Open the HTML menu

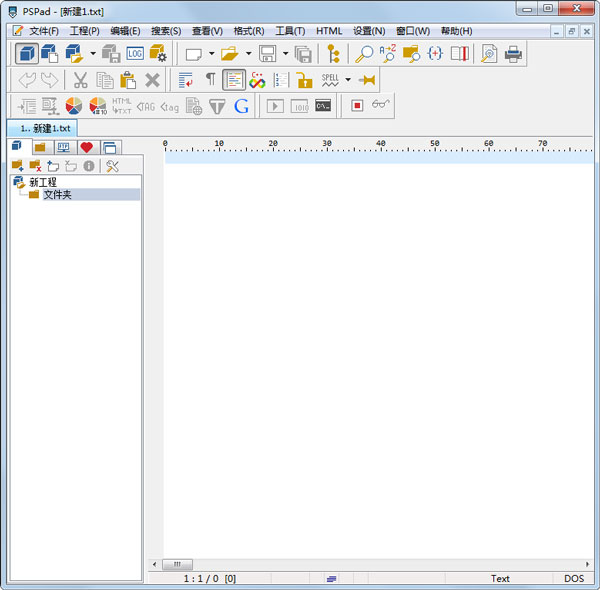[329, 31]
